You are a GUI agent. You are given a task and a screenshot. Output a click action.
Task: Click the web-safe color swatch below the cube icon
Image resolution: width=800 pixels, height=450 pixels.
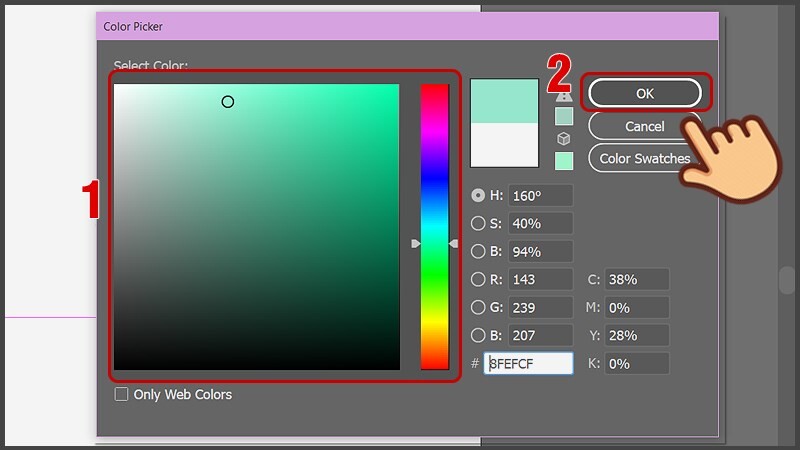[x=564, y=161]
